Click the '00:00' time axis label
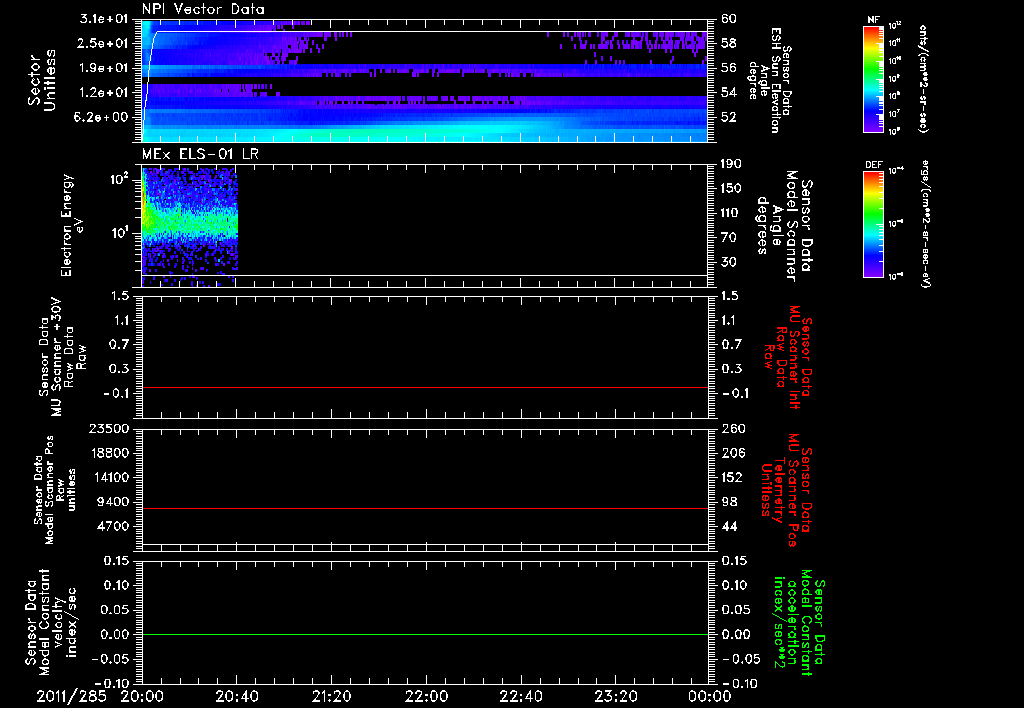 [709, 696]
